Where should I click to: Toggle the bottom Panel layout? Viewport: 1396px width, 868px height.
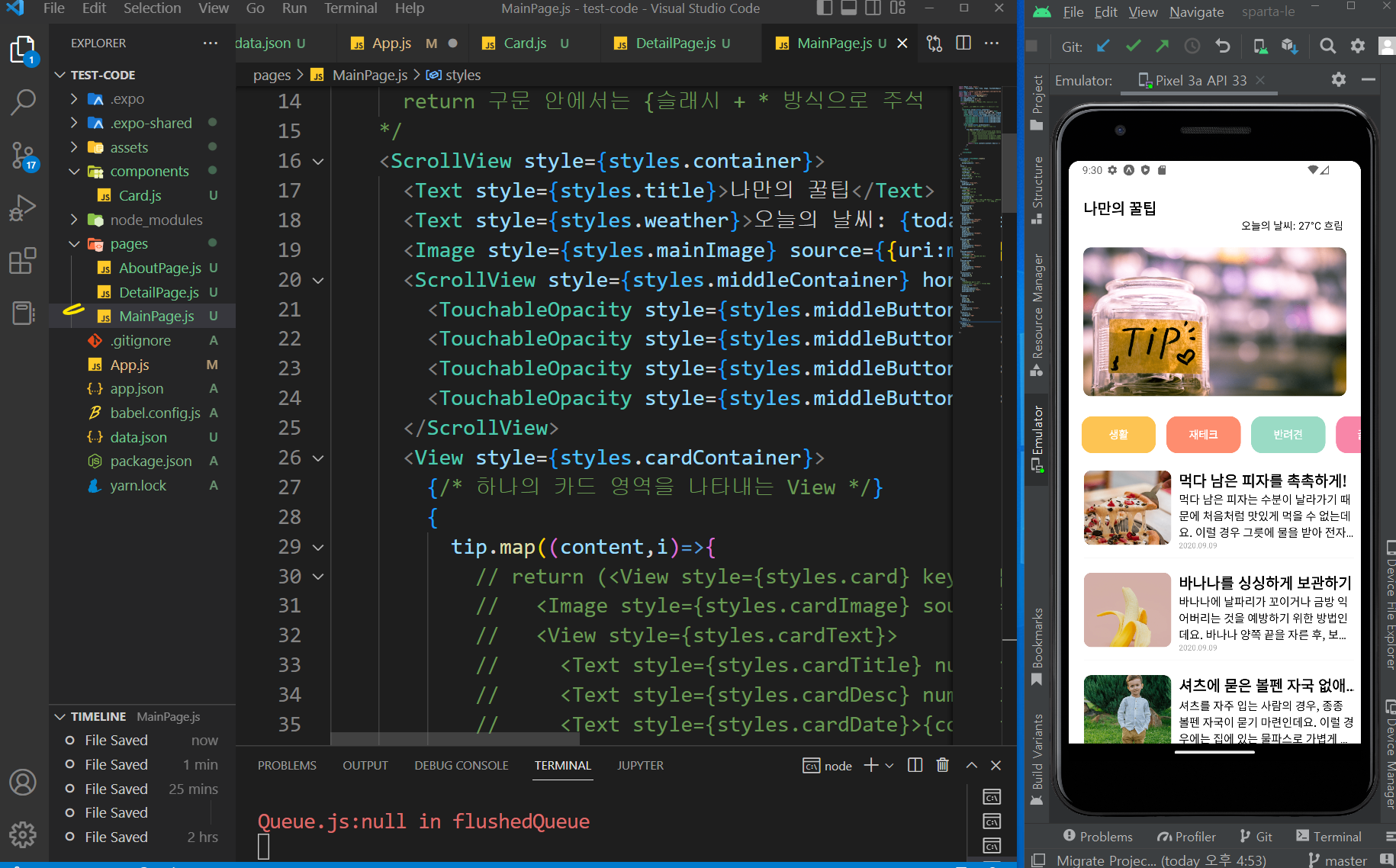click(x=849, y=8)
